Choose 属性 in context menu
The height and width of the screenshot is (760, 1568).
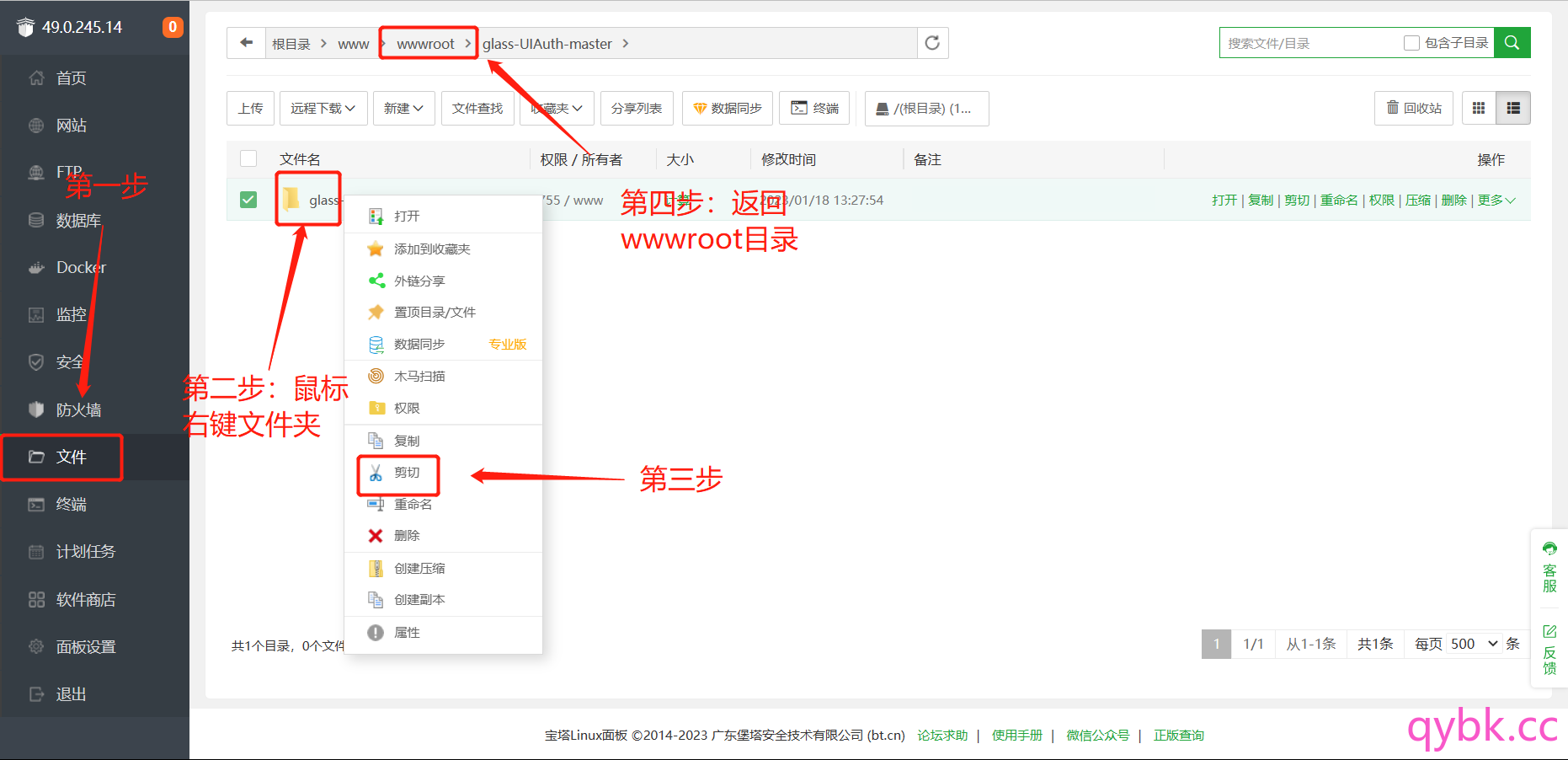tap(443, 633)
